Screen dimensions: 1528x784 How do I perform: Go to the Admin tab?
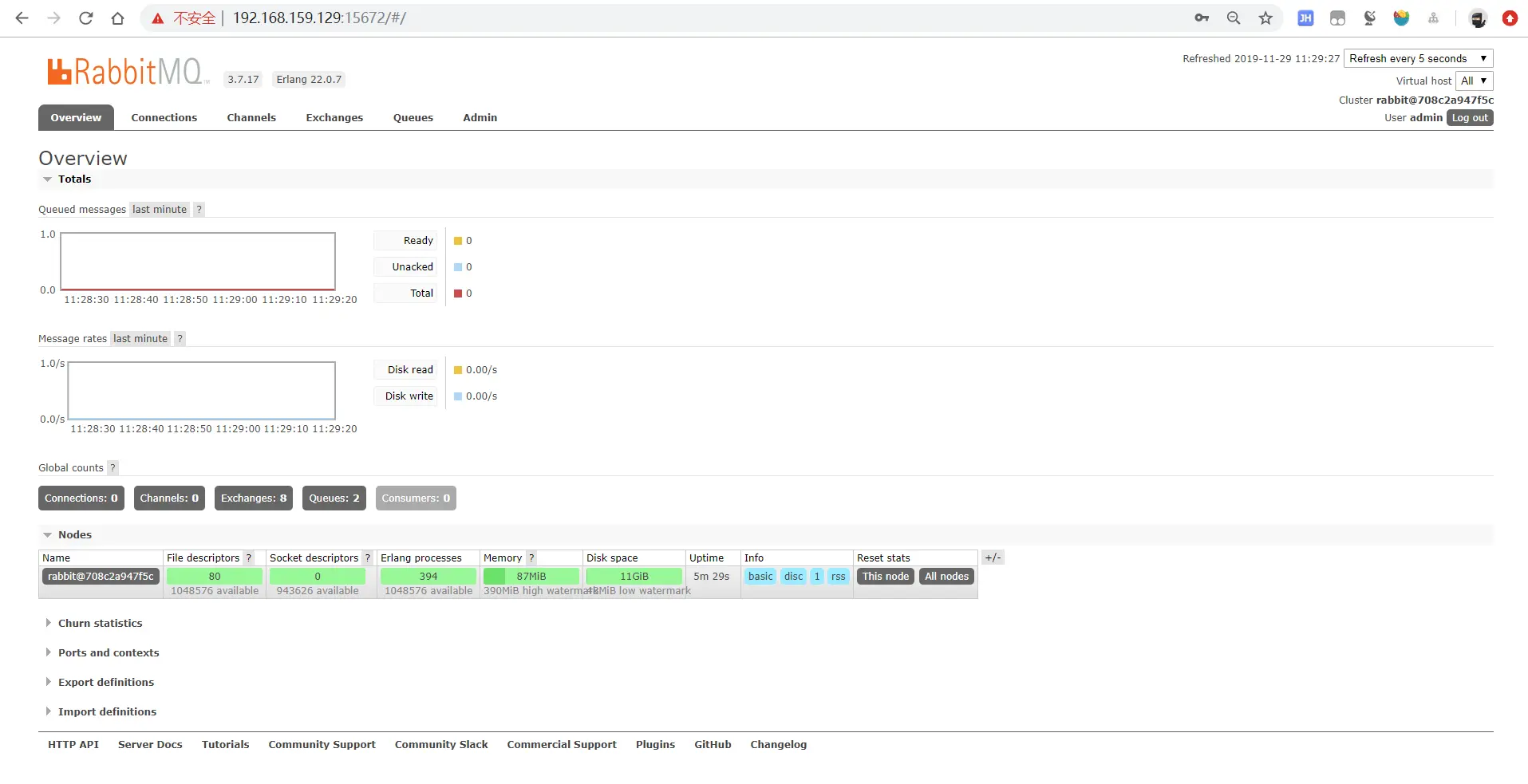[x=480, y=117]
